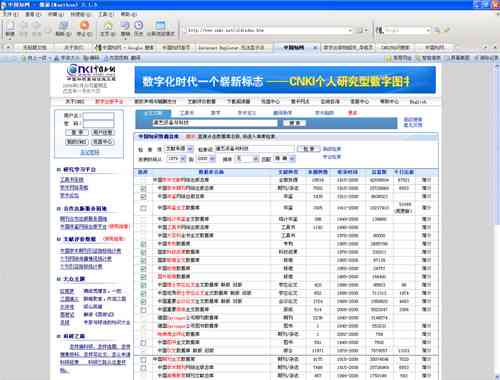This screenshot has height=380, width=500.
Task: Toggle the checkbox for 中国年鉴网络出版总库 row
Action: (x=143, y=197)
